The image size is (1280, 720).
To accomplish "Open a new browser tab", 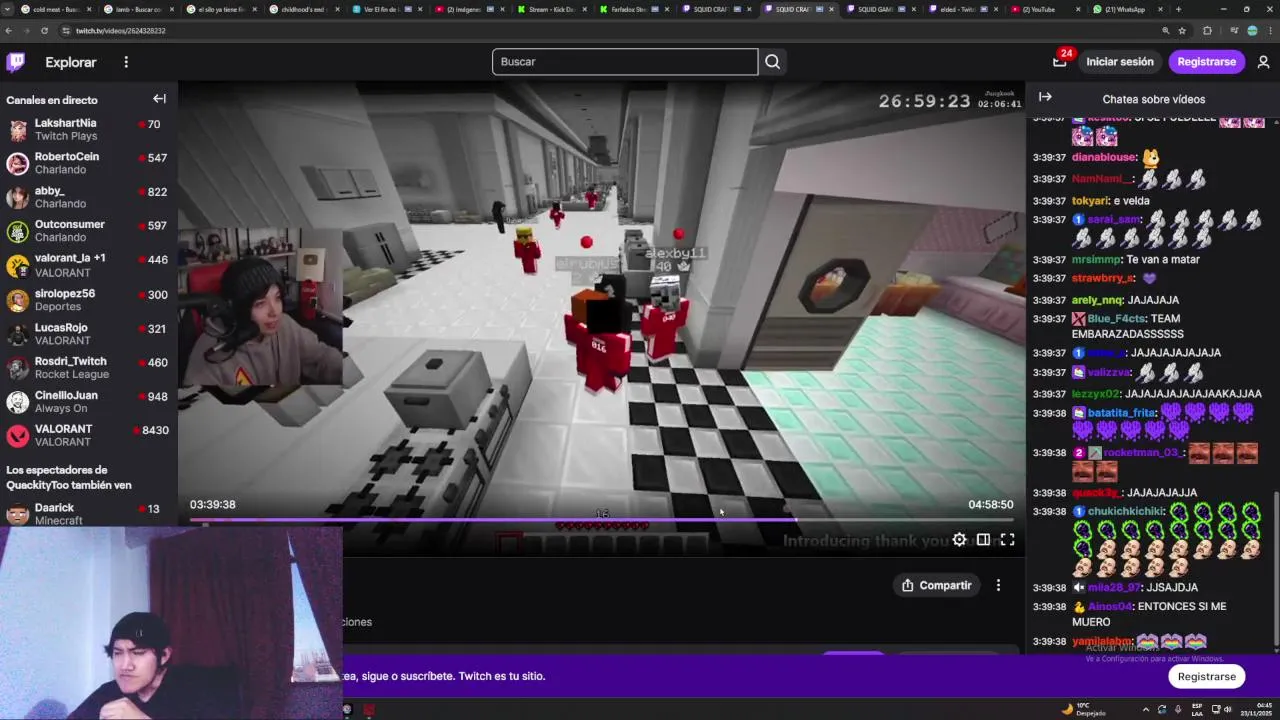I will tap(1178, 9).
